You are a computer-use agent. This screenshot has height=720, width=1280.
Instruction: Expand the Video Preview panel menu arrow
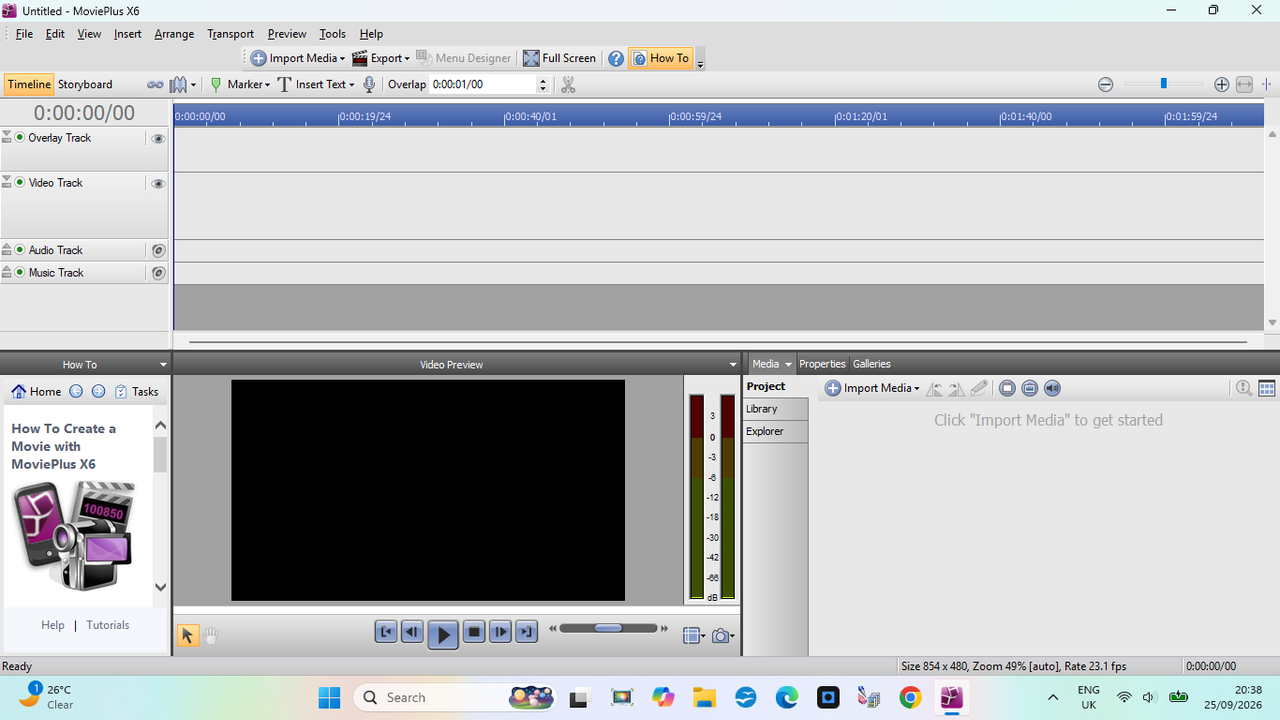(x=733, y=365)
